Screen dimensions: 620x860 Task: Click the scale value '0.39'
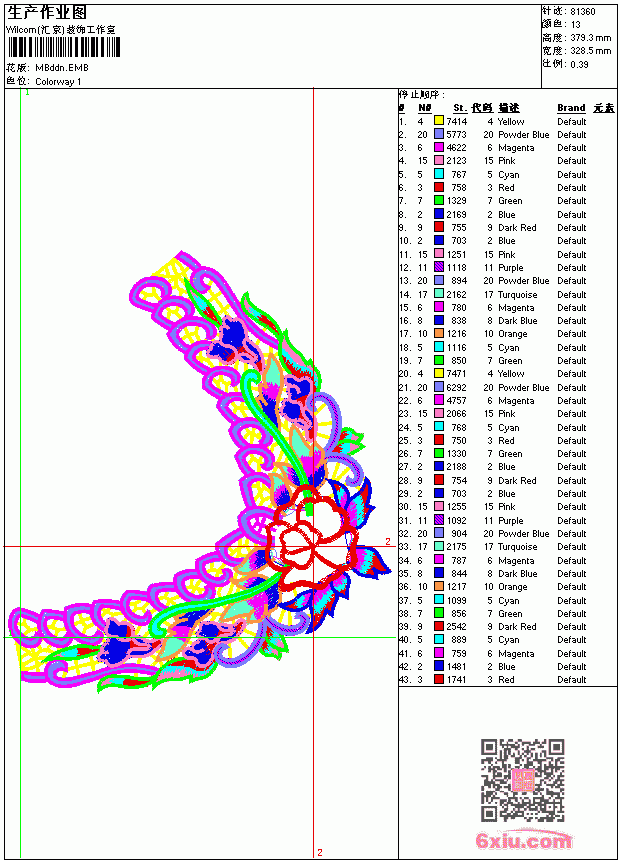click(579, 64)
